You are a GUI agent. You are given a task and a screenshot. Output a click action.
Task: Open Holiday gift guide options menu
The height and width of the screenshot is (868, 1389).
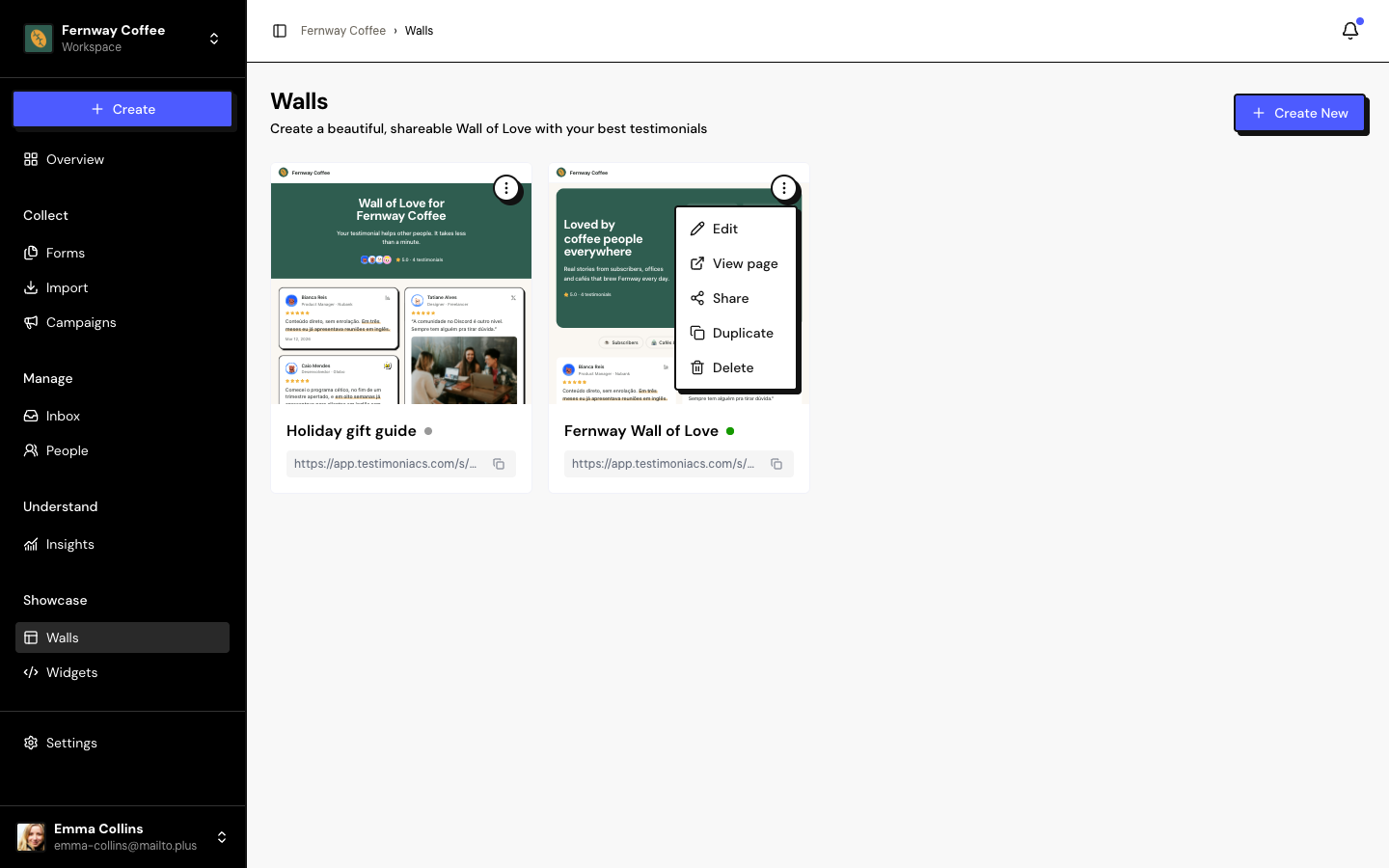(x=506, y=188)
